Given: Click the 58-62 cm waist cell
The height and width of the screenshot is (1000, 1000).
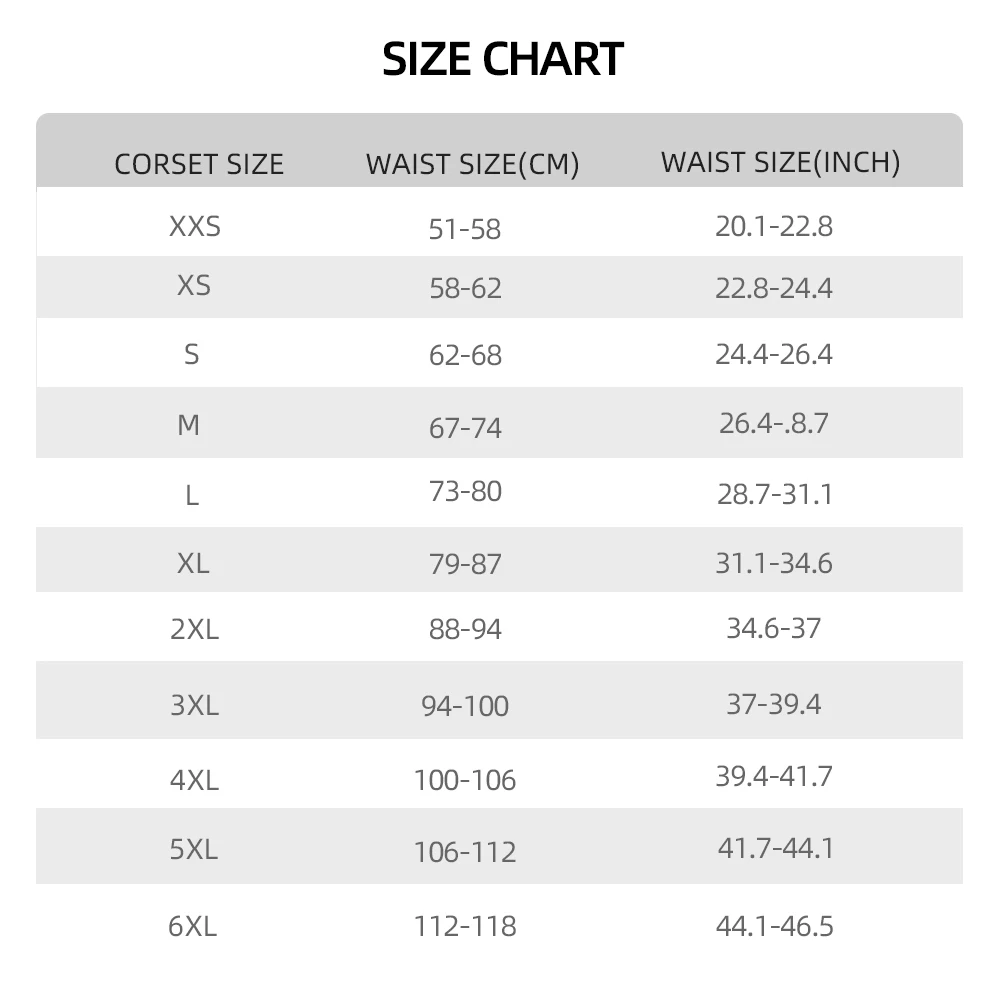Looking at the screenshot, I should pos(465,289).
